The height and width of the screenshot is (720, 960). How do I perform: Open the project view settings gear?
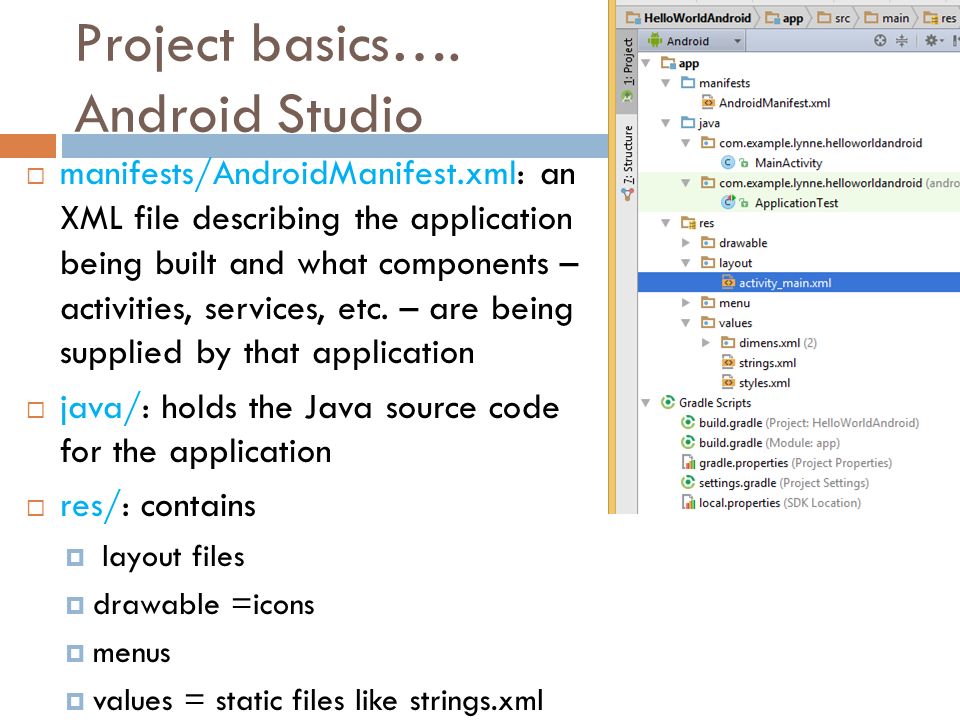point(933,40)
